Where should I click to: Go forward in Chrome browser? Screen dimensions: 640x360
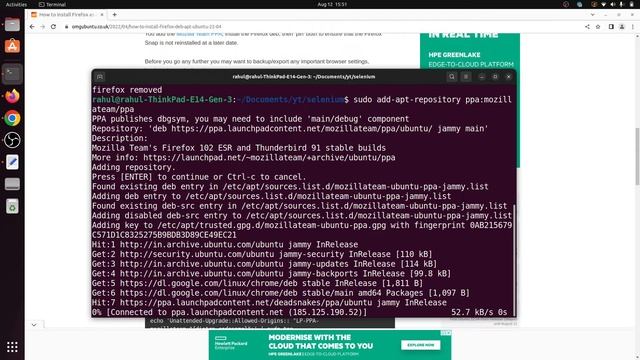point(42,27)
